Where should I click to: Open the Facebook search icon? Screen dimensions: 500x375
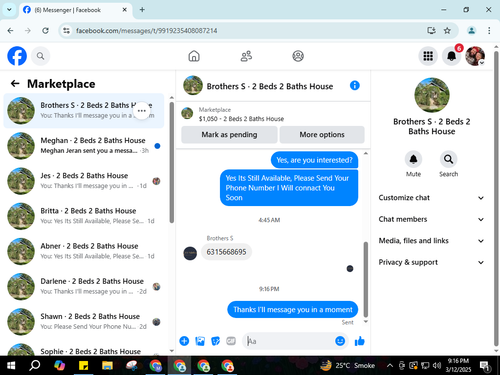point(41,56)
